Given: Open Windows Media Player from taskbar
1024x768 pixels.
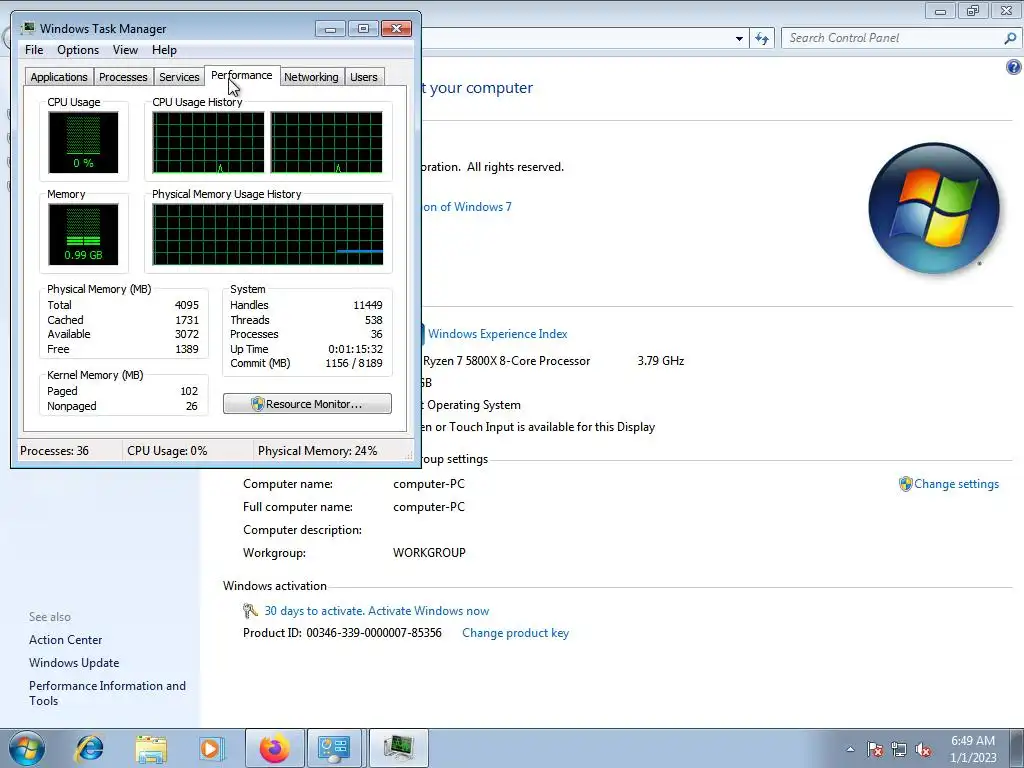Looking at the screenshot, I should (x=211, y=748).
